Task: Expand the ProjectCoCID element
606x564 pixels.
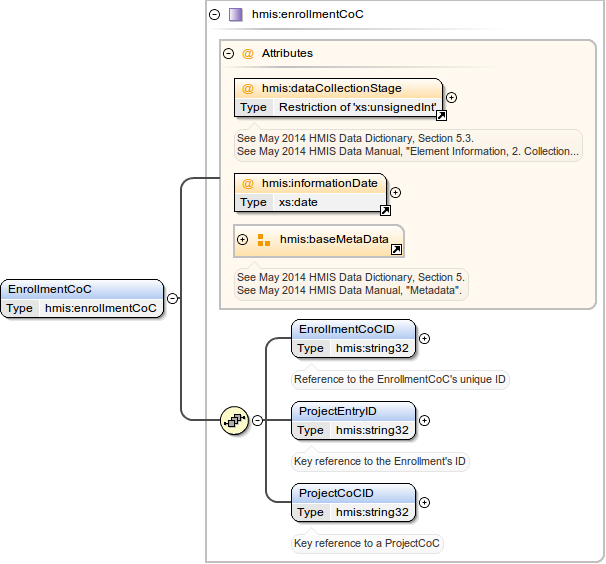Action: tap(424, 503)
